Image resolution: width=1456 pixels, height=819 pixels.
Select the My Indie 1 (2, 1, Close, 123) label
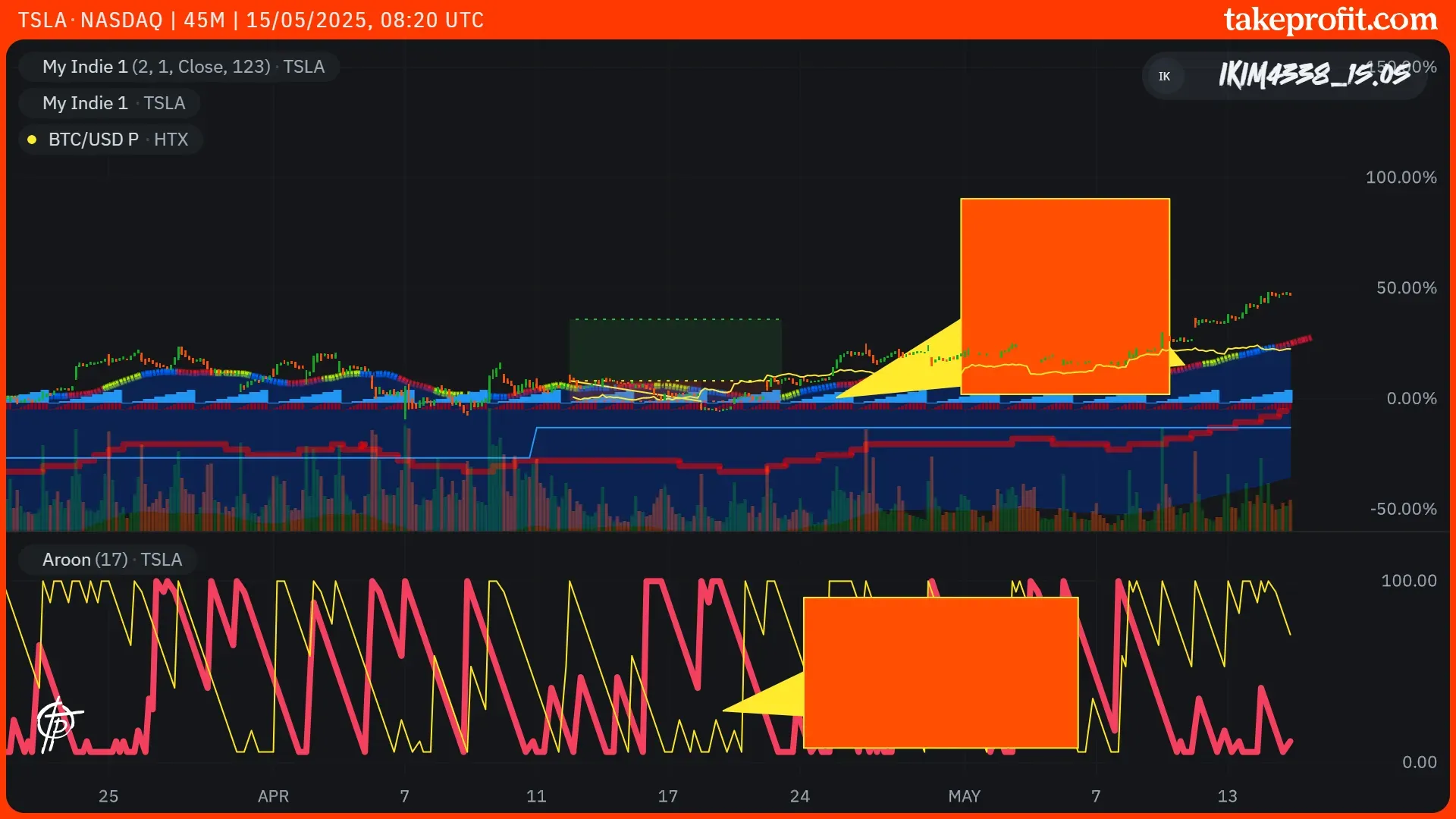tap(182, 67)
